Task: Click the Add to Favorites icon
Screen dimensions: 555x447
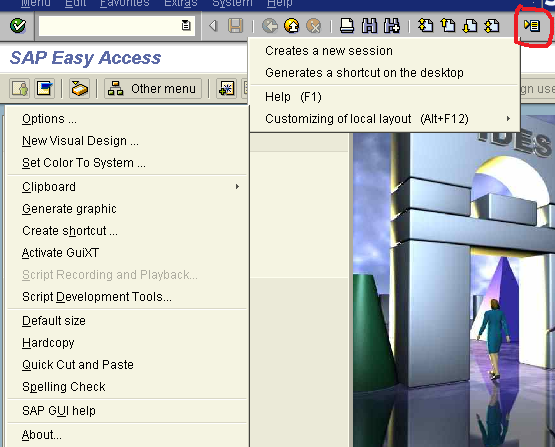Action: click(227, 88)
